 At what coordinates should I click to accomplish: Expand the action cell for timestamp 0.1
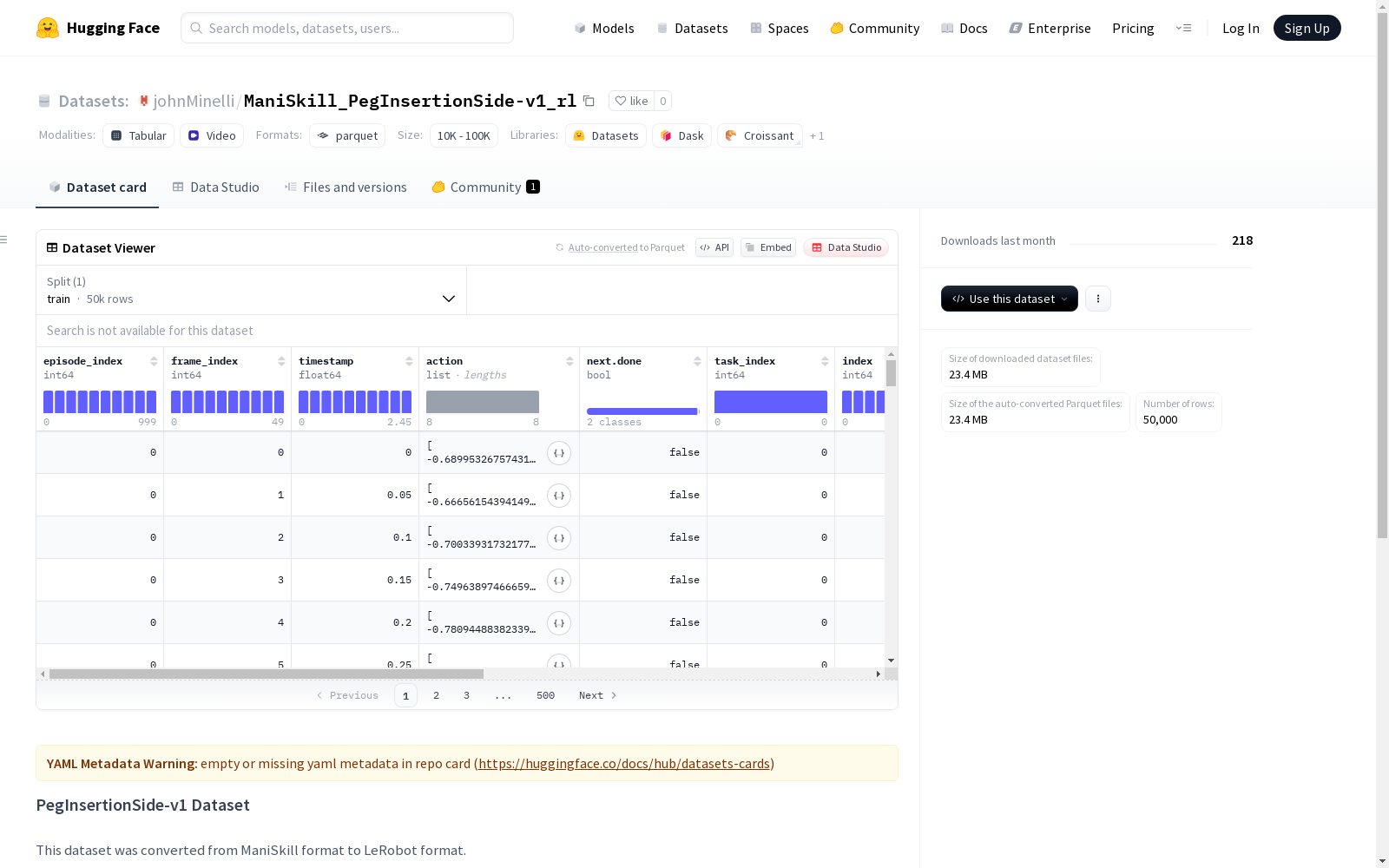pos(559,538)
